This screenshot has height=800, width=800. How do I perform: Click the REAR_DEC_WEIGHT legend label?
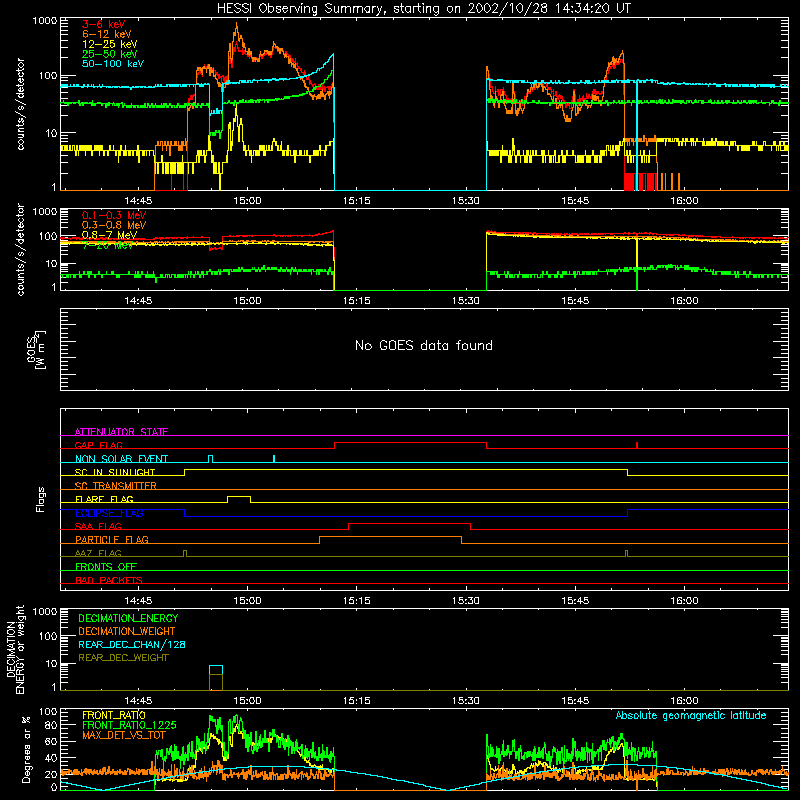pos(123,658)
